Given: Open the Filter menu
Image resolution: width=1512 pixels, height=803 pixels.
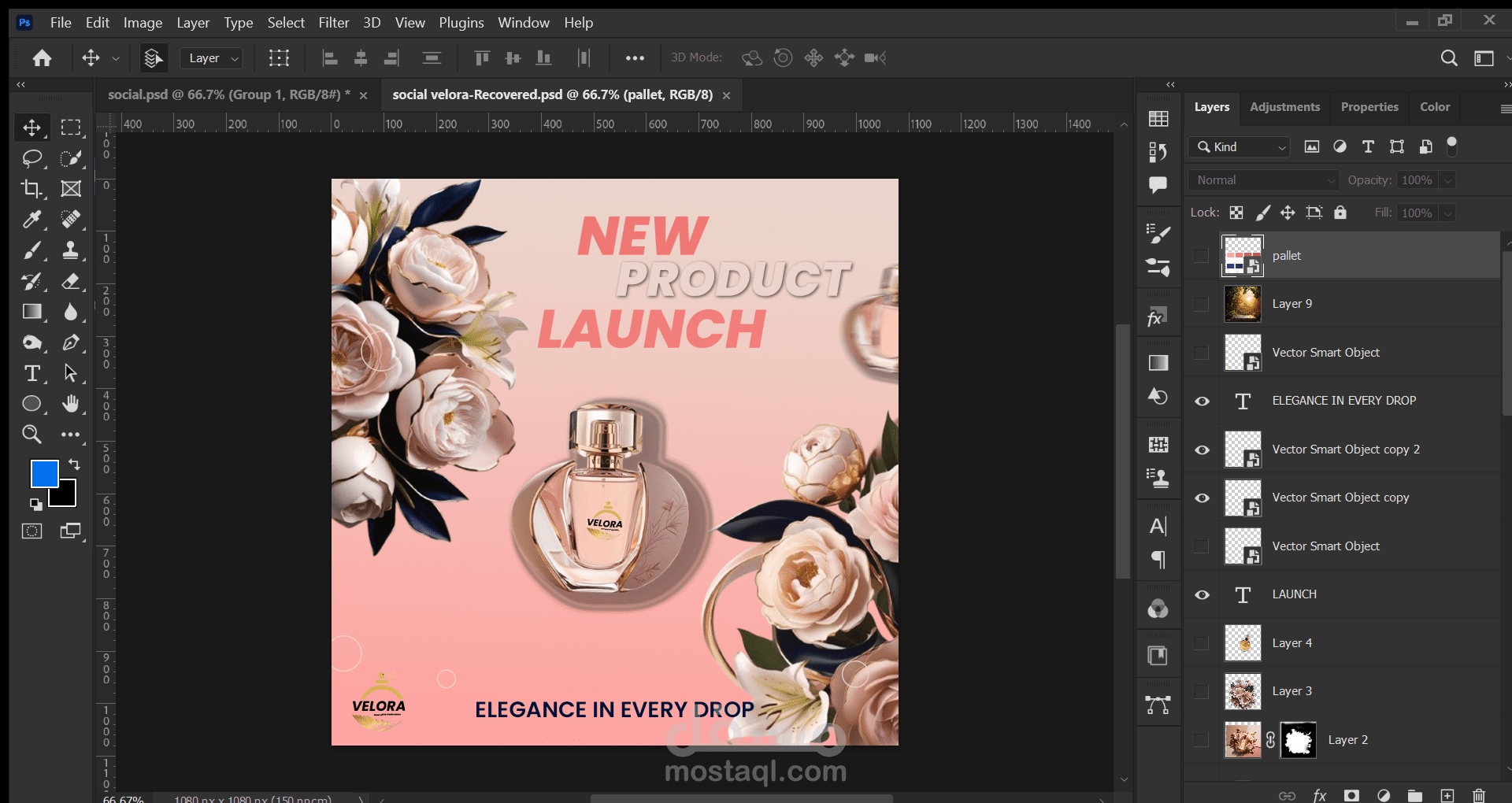Looking at the screenshot, I should [333, 23].
